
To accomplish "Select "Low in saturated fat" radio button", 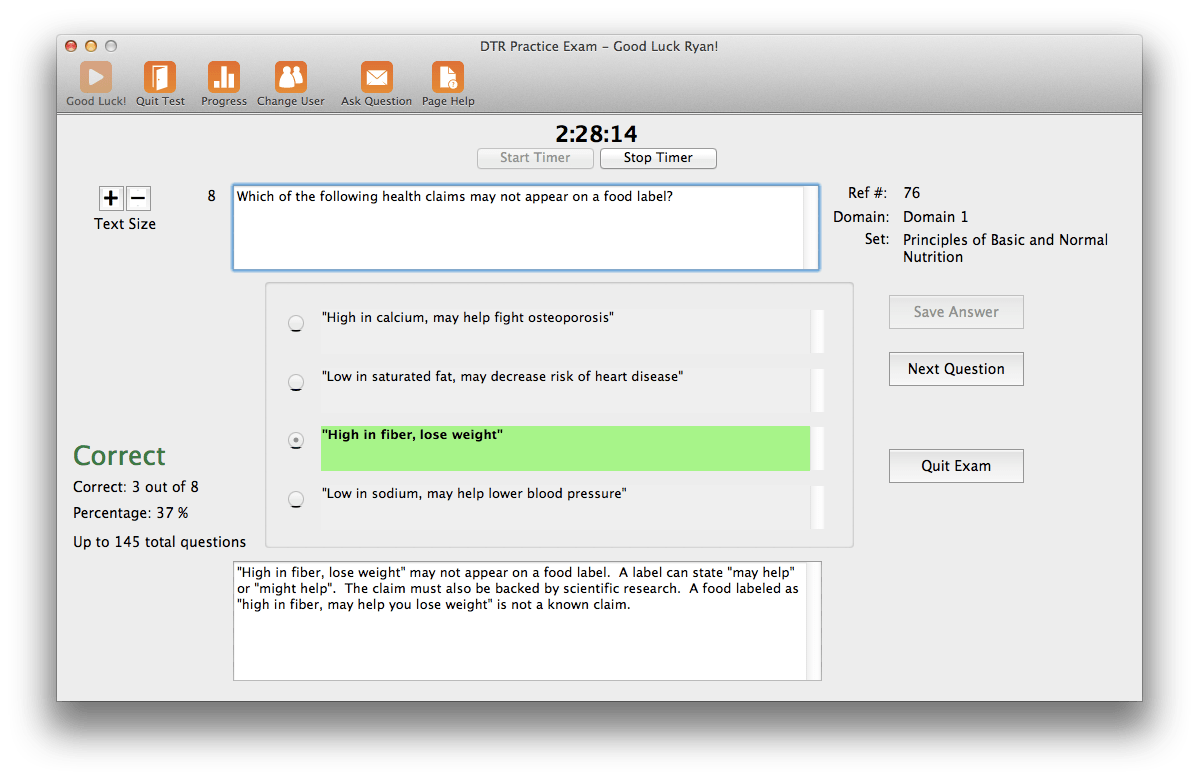I will pyautogui.click(x=296, y=382).
